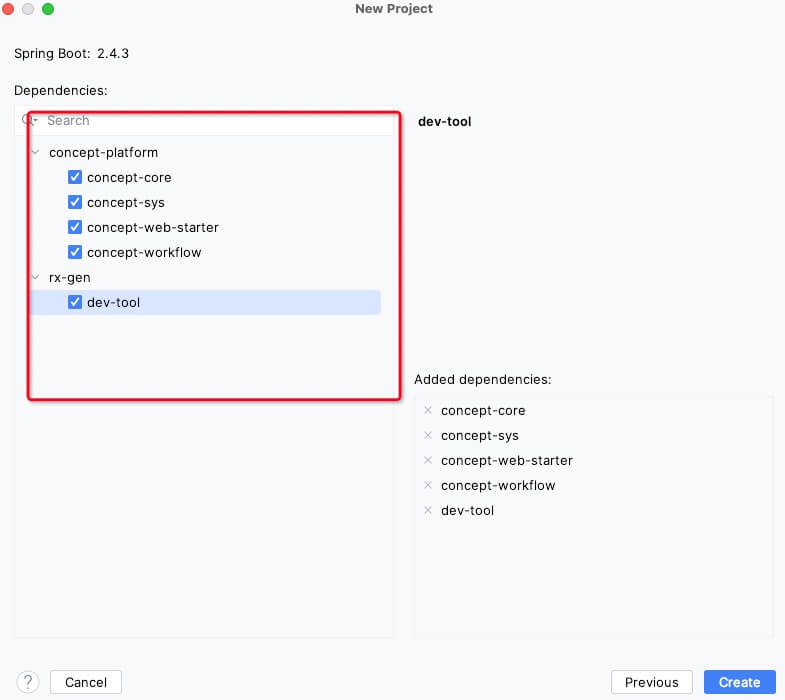This screenshot has height=700, width=785.
Task: Select the dev-tool label in the tree
Action: click(x=113, y=302)
